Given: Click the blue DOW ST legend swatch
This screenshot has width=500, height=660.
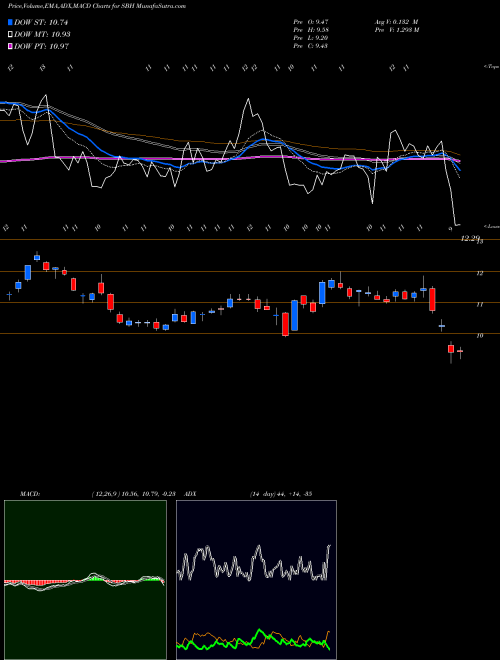Looking at the screenshot, I should click(11, 22).
